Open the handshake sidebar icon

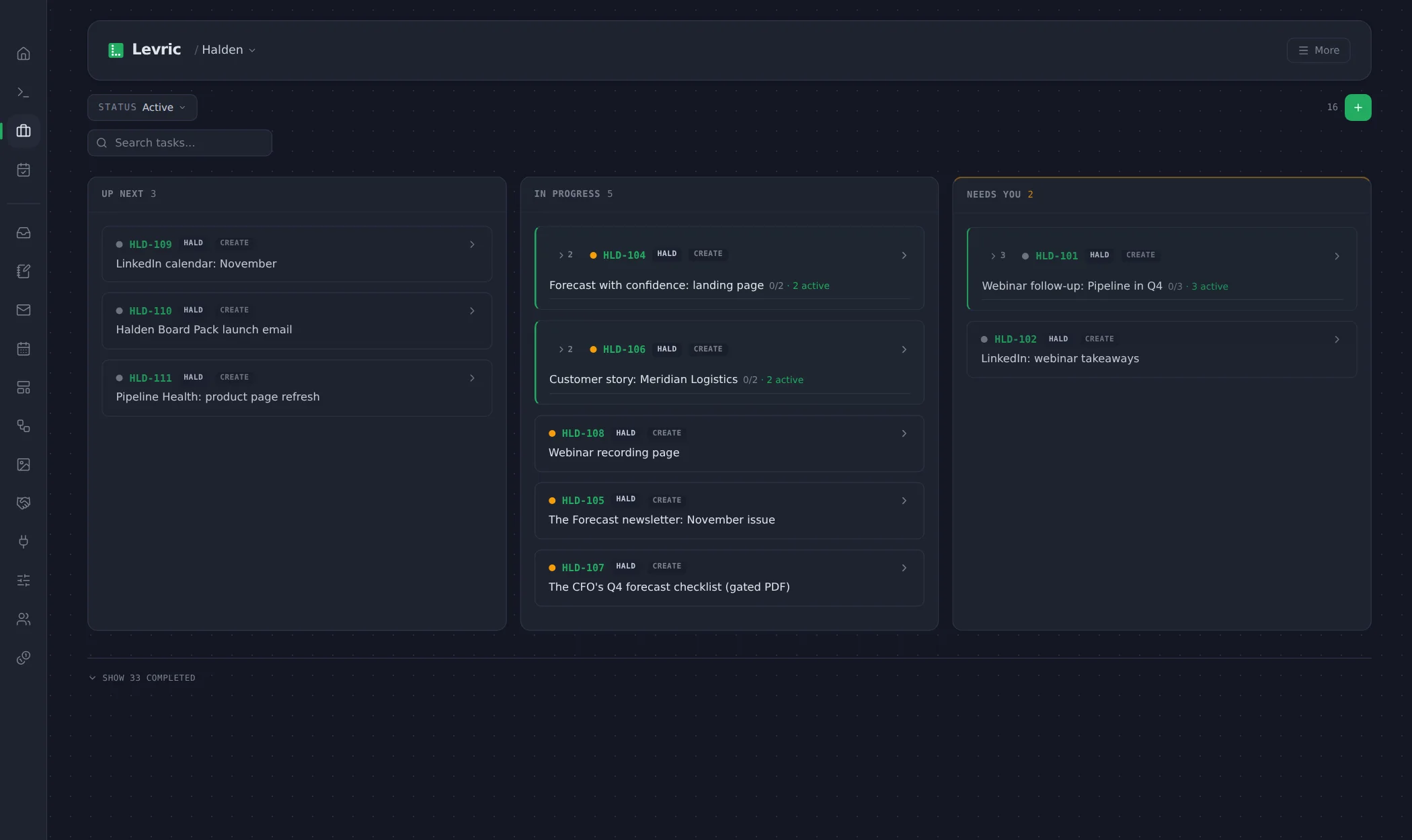tap(24, 503)
